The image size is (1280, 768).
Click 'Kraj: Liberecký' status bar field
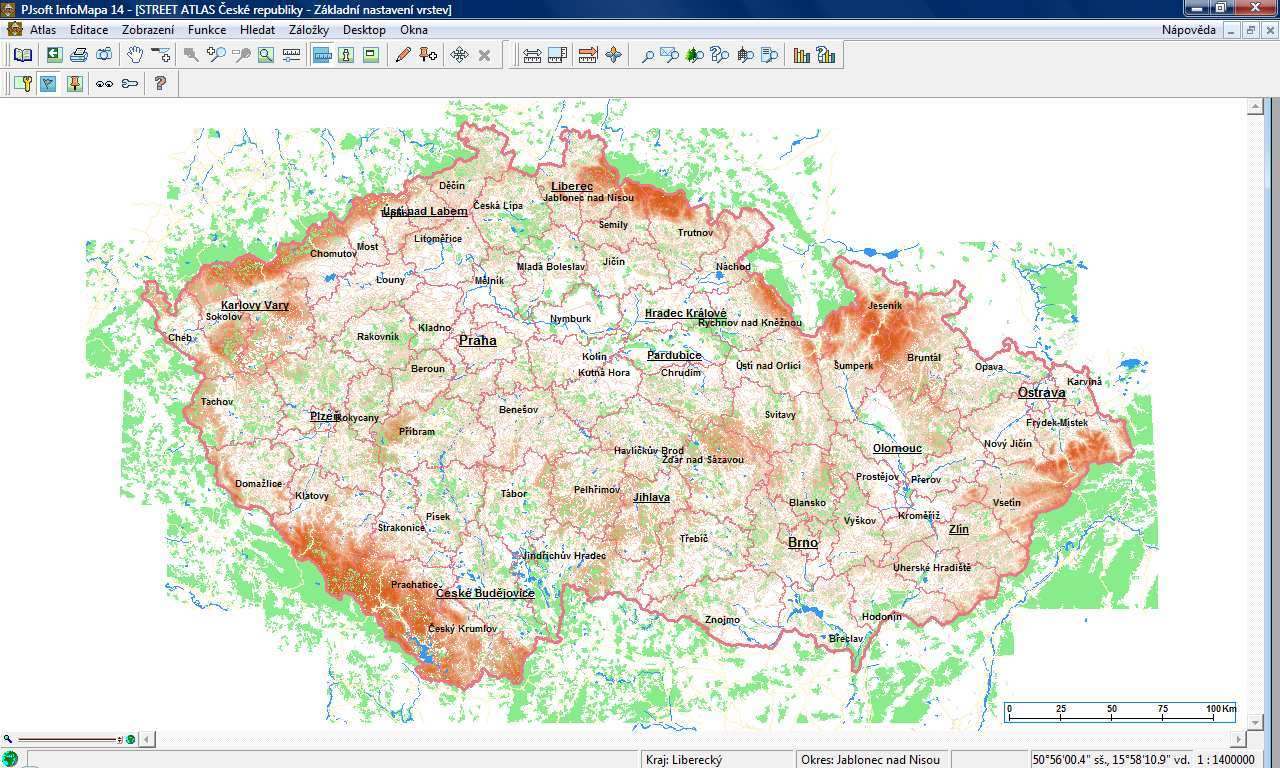(x=716, y=760)
